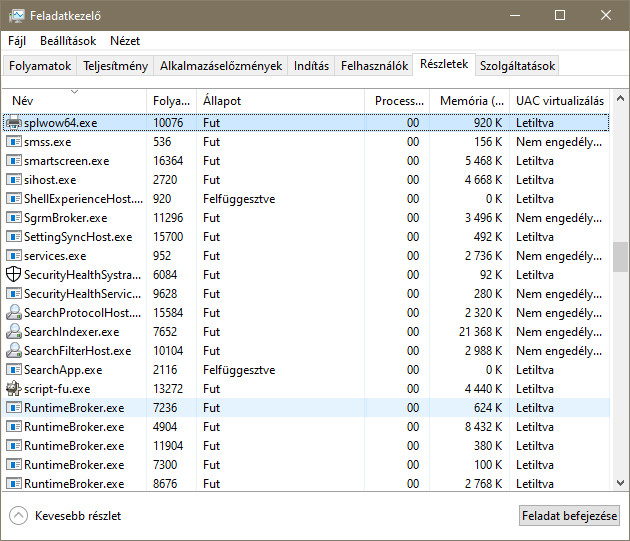Click the vertical scrollbar thumb

pyautogui.click(x=620, y=257)
